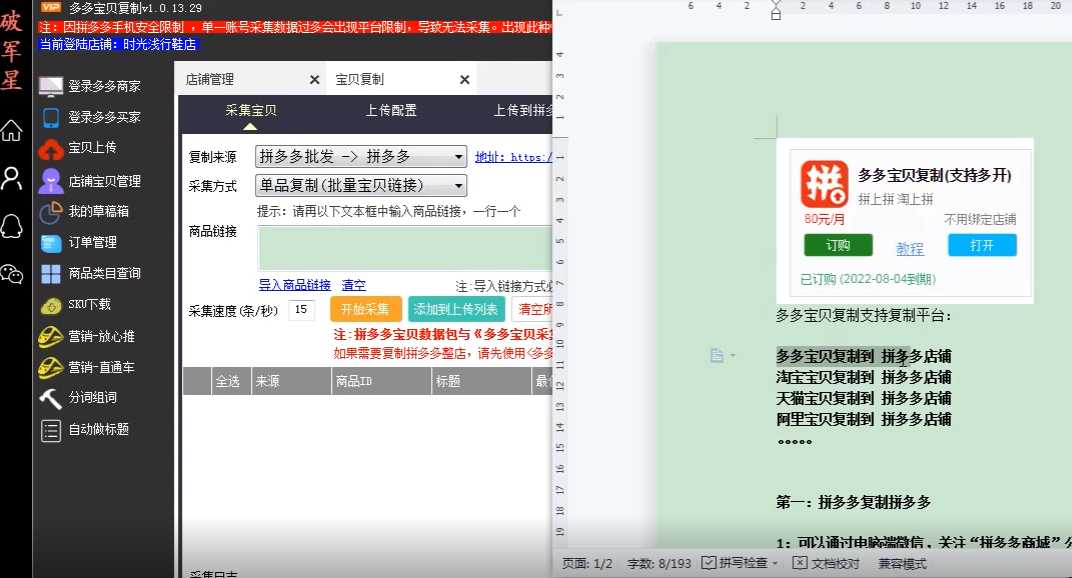Select the 上传到拼多多 sub-tab
The height and width of the screenshot is (578, 1072).
tap(523, 111)
